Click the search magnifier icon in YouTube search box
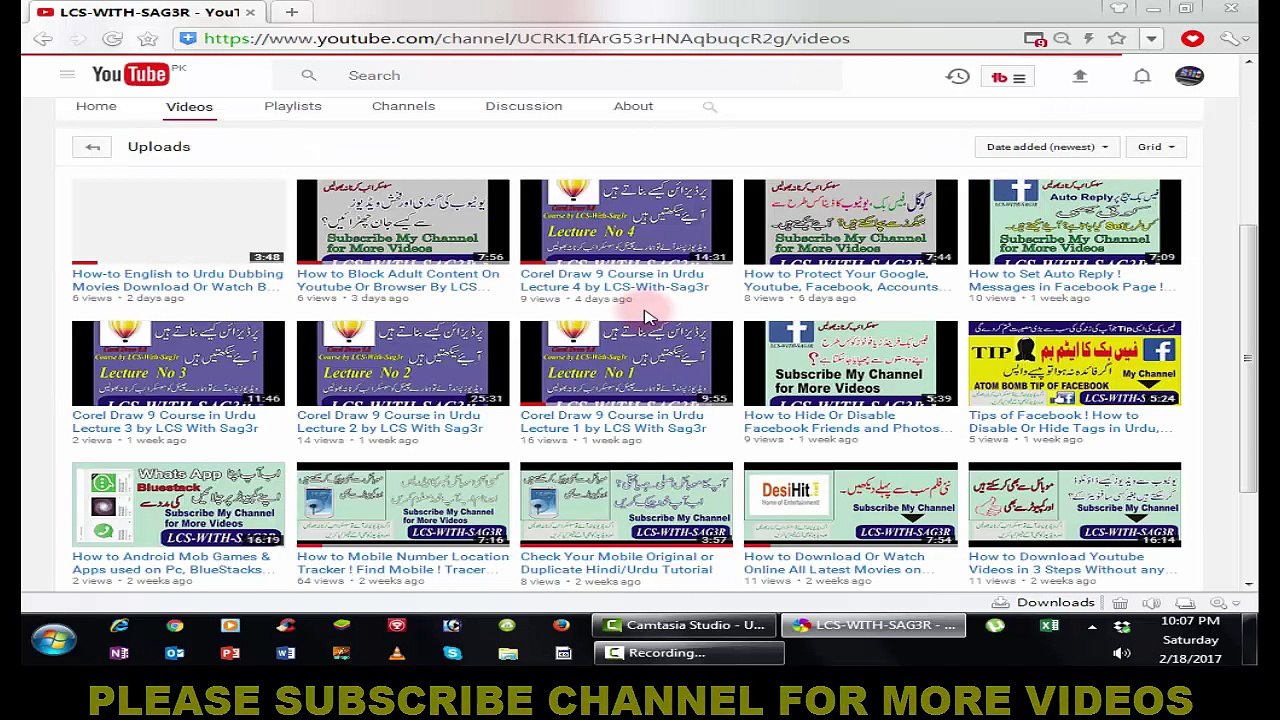The height and width of the screenshot is (720, 1280). pos(308,75)
